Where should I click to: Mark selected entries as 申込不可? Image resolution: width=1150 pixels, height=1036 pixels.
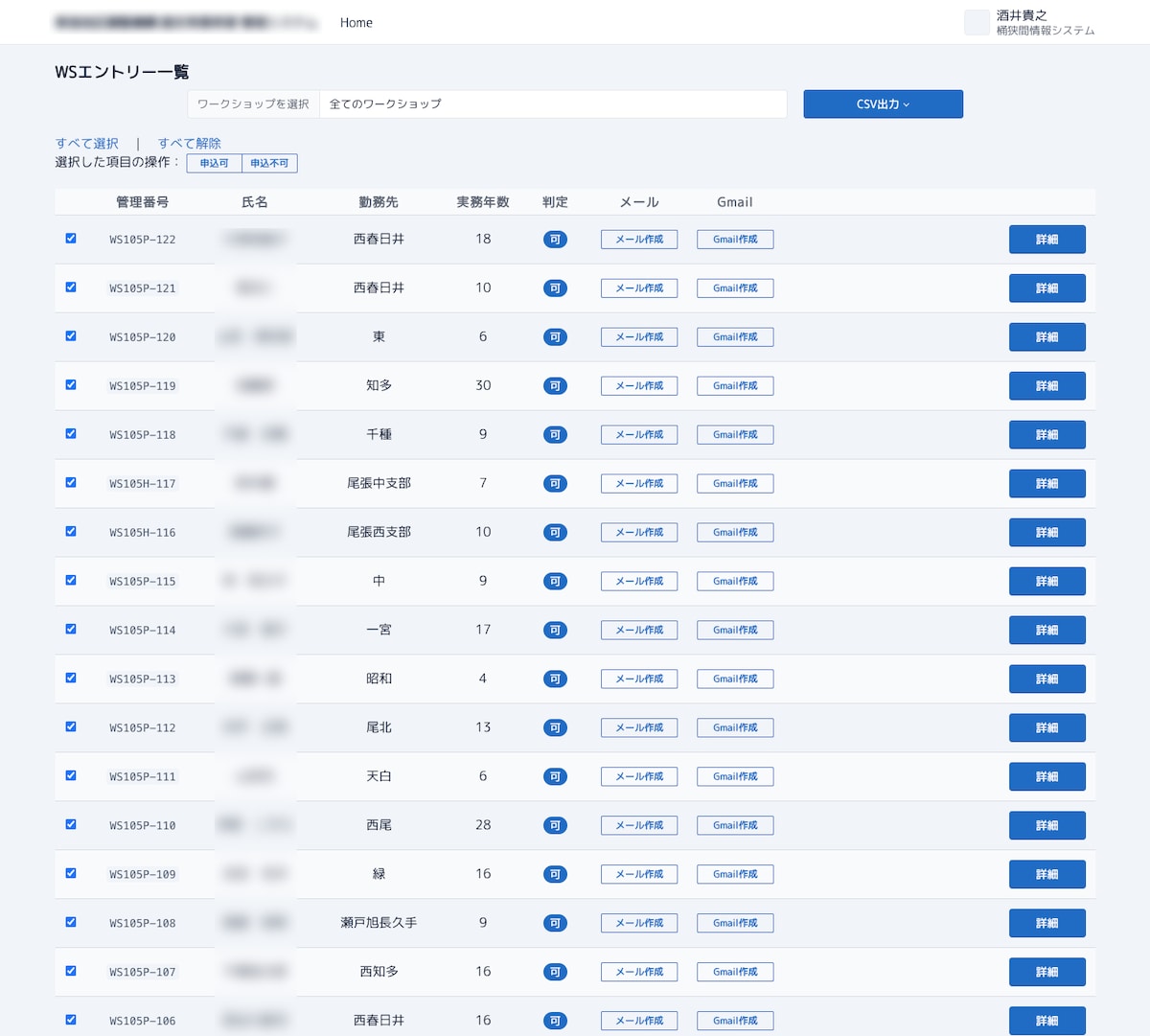coord(269,164)
